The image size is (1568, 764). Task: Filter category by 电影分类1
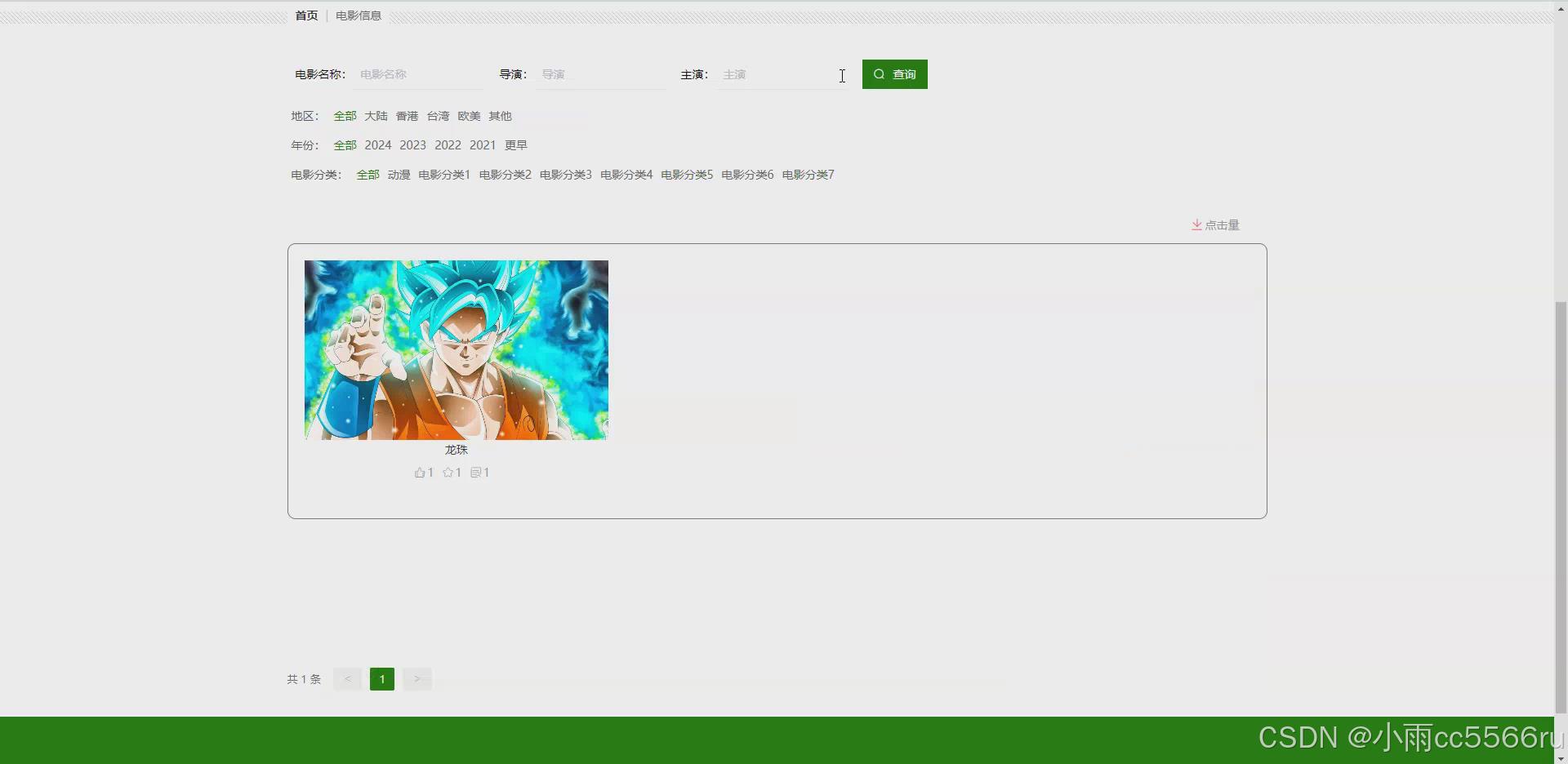[444, 175]
